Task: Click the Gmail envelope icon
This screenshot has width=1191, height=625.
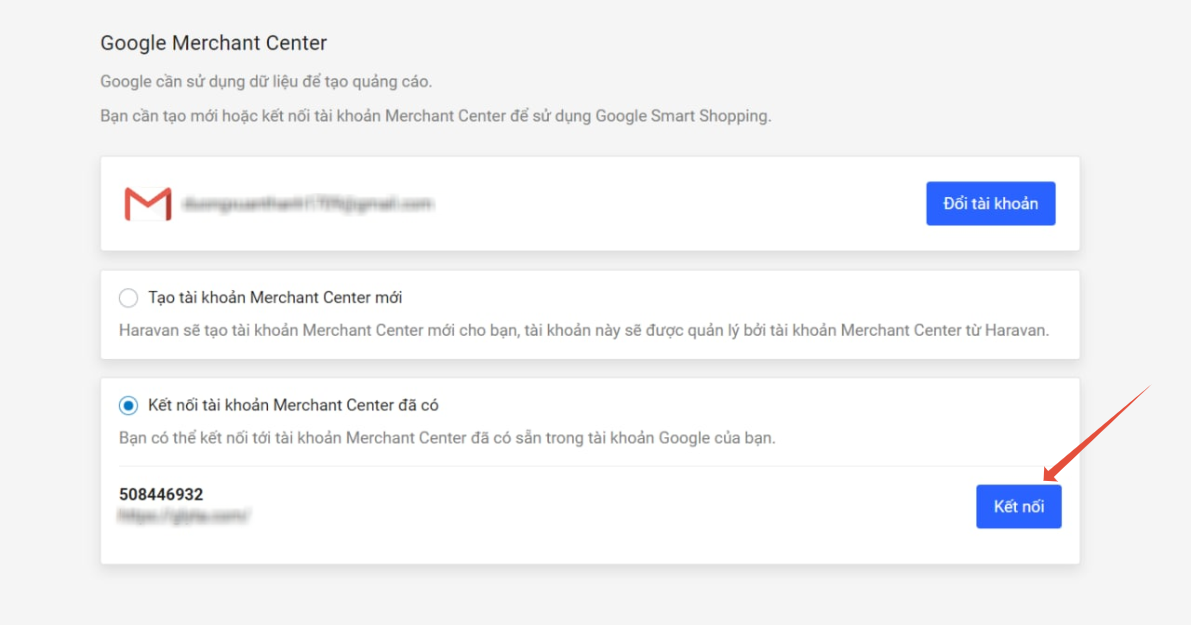Action: click(x=147, y=204)
